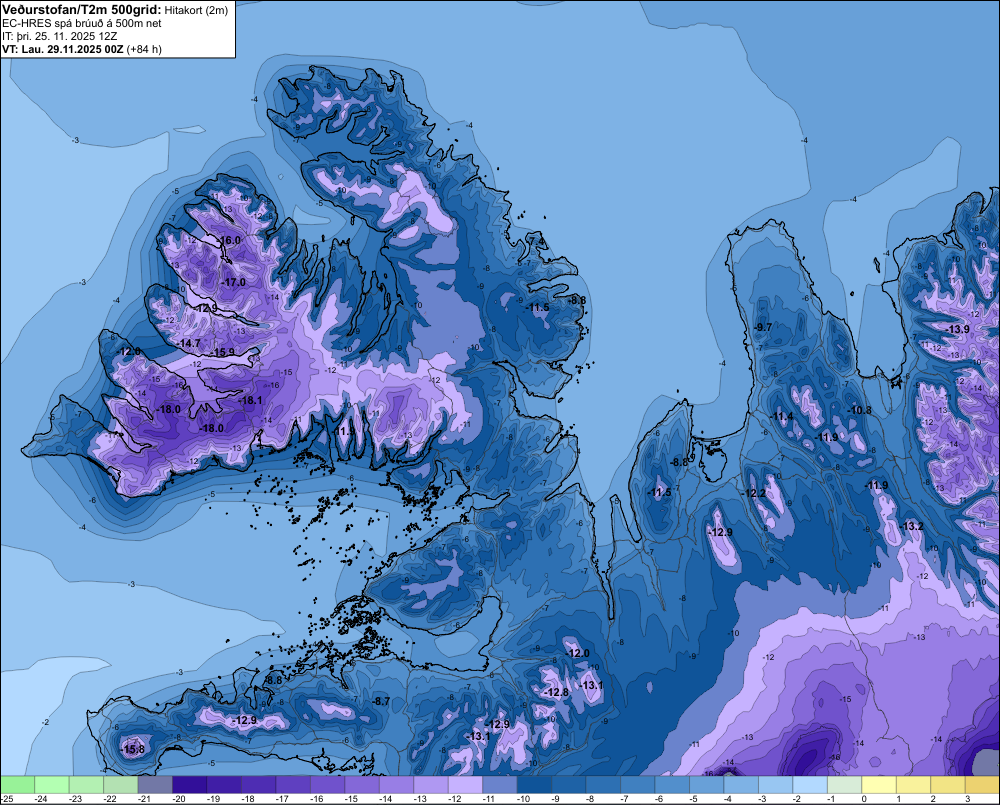Click the -18.1 temperature label
The image size is (1000, 805).
click(251, 401)
